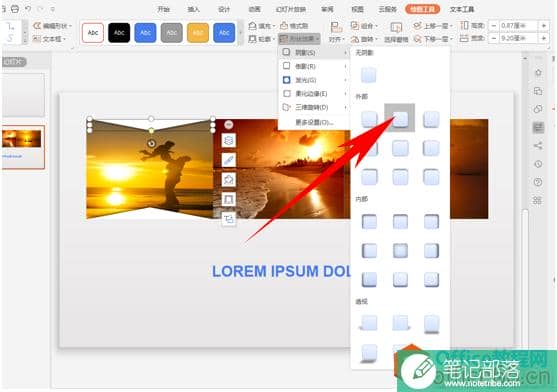Click 上移一层 bring forward
The height and width of the screenshot is (392, 557).
pyautogui.click(x=433, y=26)
